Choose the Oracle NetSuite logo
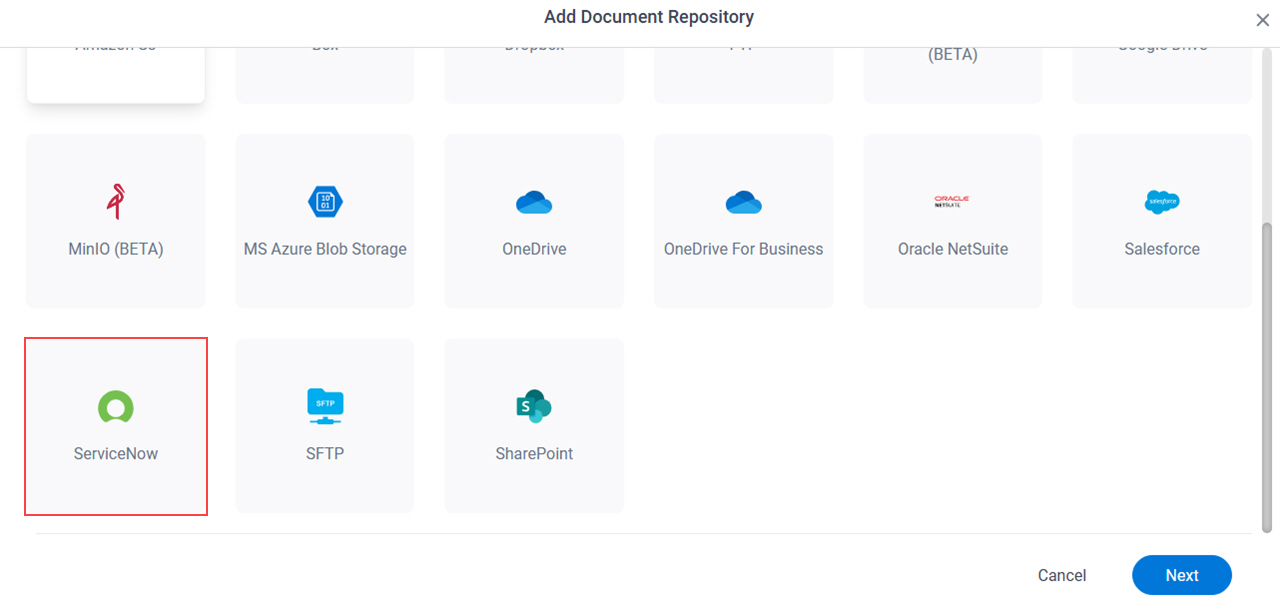The width and height of the screenshot is (1280, 609). pyautogui.click(x=953, y=201)
